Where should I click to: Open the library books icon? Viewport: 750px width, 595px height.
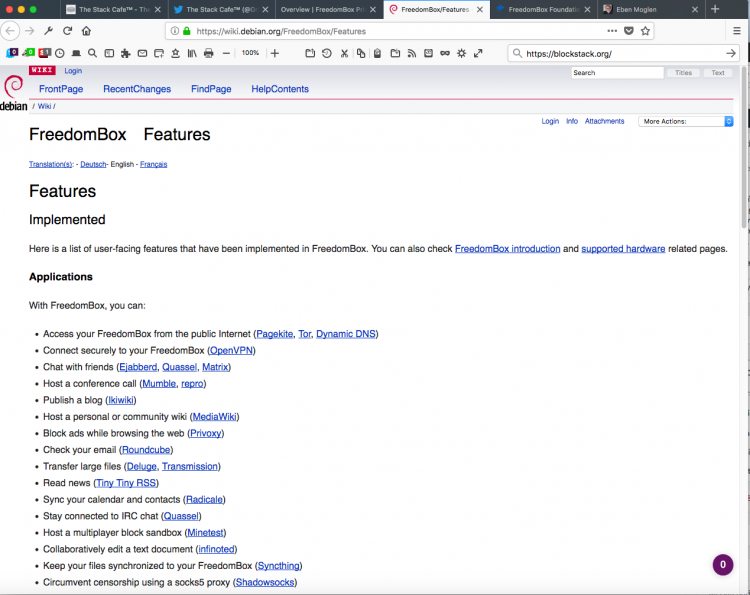coord(192,53)
